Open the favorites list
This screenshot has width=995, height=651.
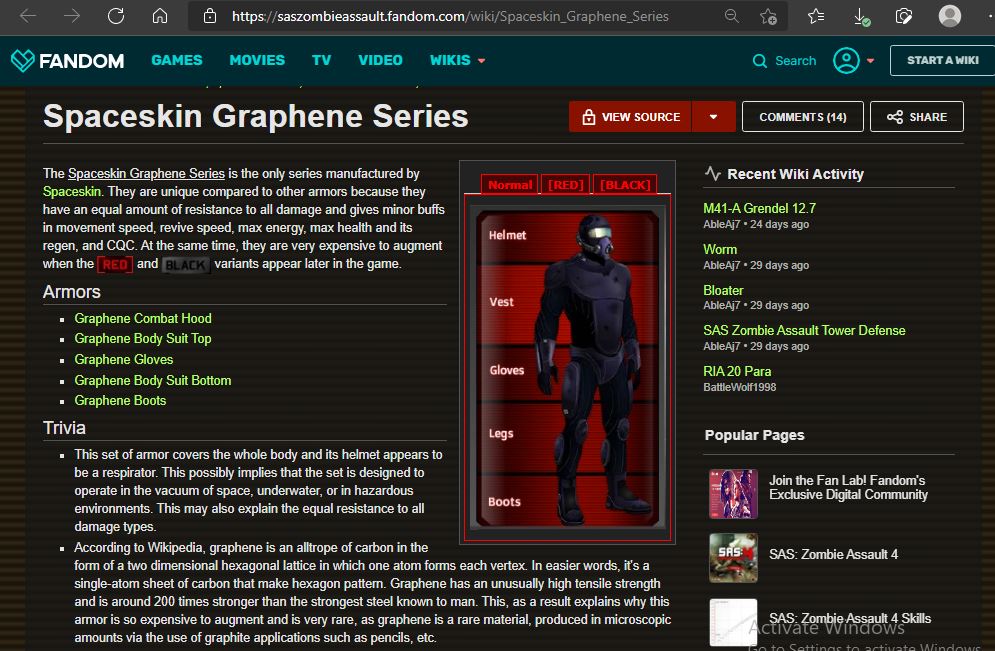pos(816,16)
